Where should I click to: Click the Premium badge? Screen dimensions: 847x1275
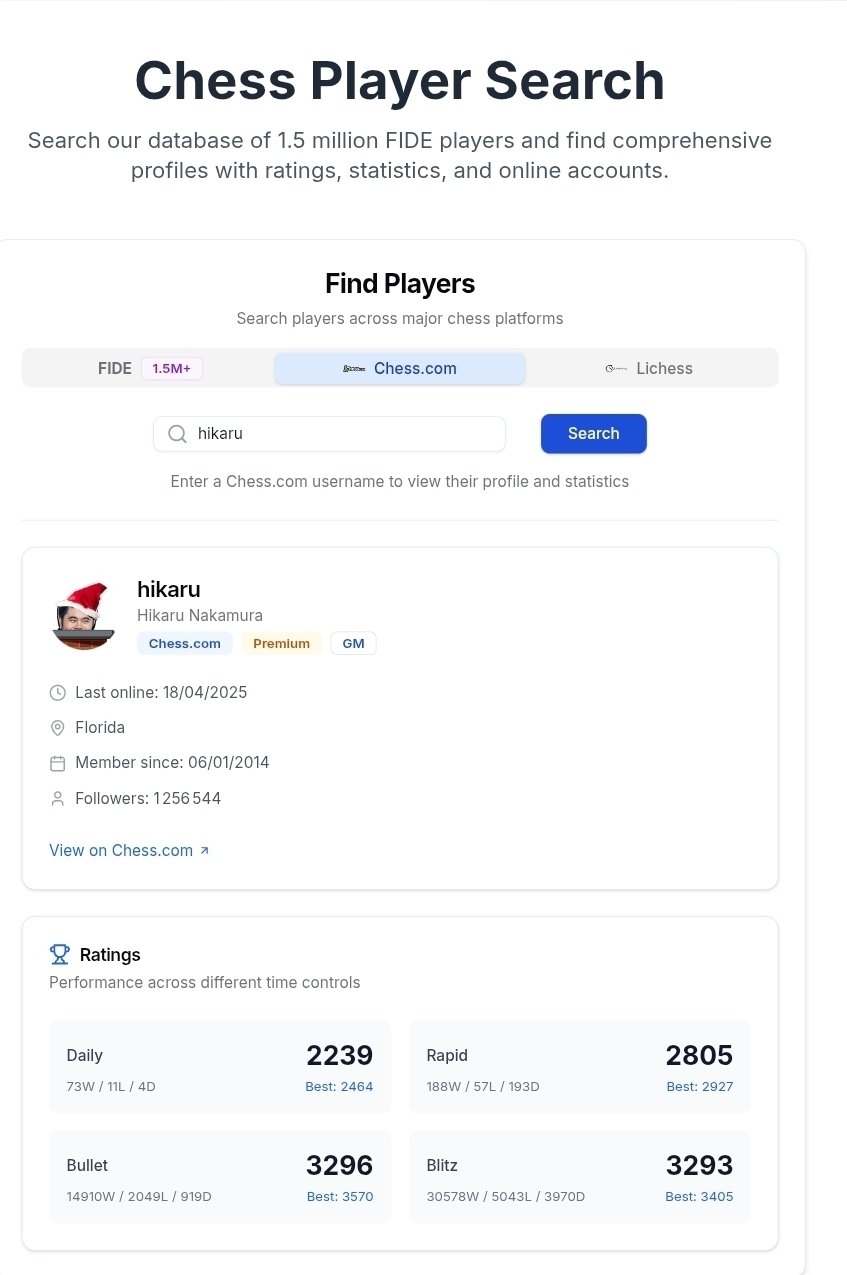pos(281,643)
